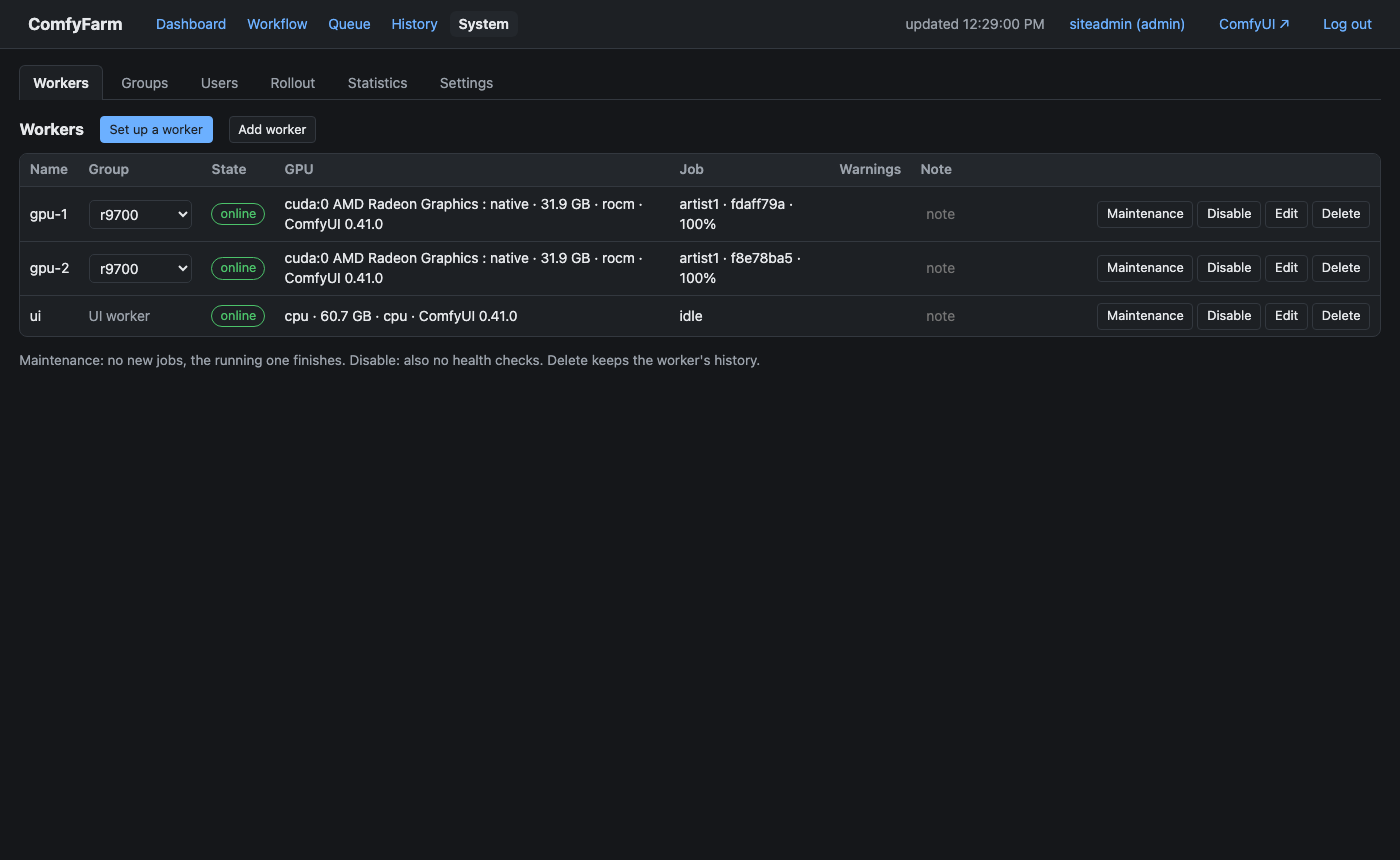Image resolution: width=1400 pixels, height=860 pixels.
Task: Click the online badge for gpu-2
Action: pos(238,268)
